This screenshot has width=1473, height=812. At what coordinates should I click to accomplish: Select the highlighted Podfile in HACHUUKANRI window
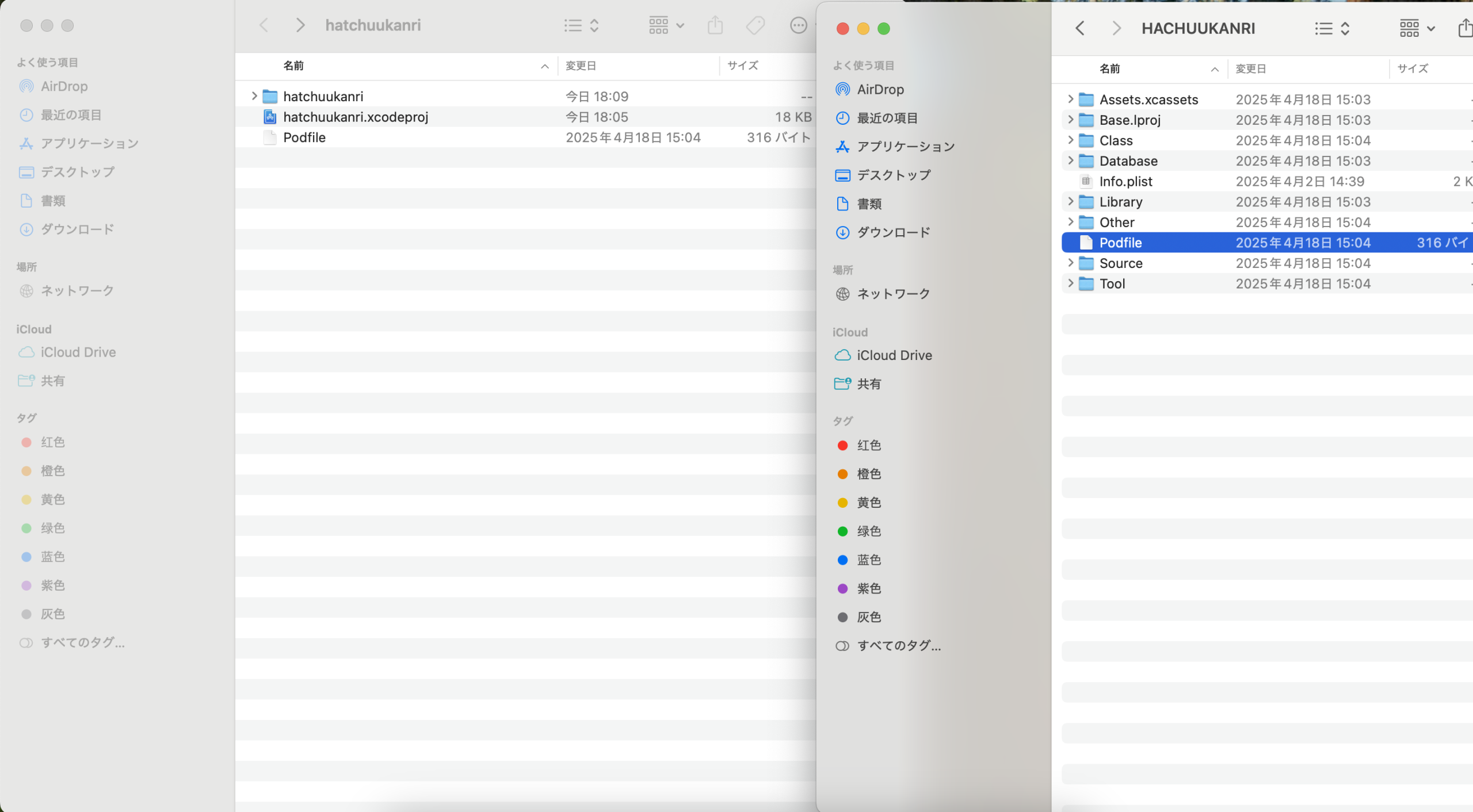(1267, 243)
